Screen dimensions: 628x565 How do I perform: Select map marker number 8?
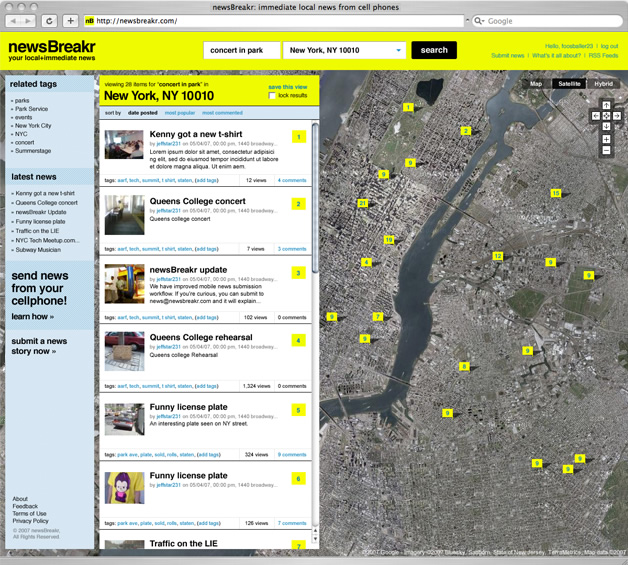464,366
